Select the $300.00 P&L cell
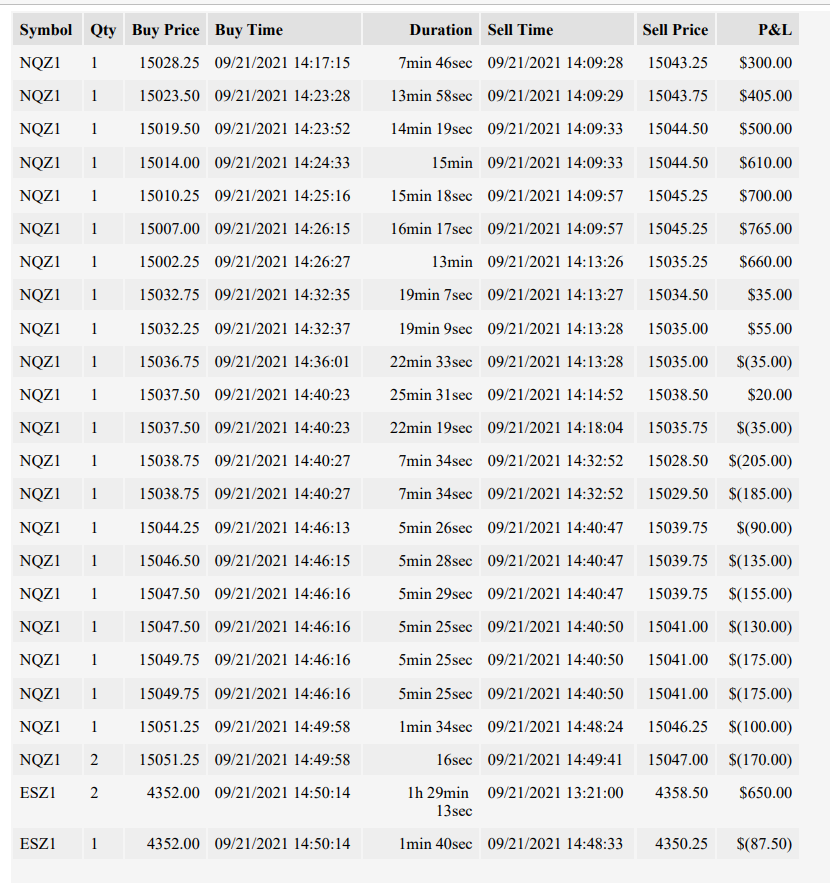830x889 pixels. click(758, 62)
